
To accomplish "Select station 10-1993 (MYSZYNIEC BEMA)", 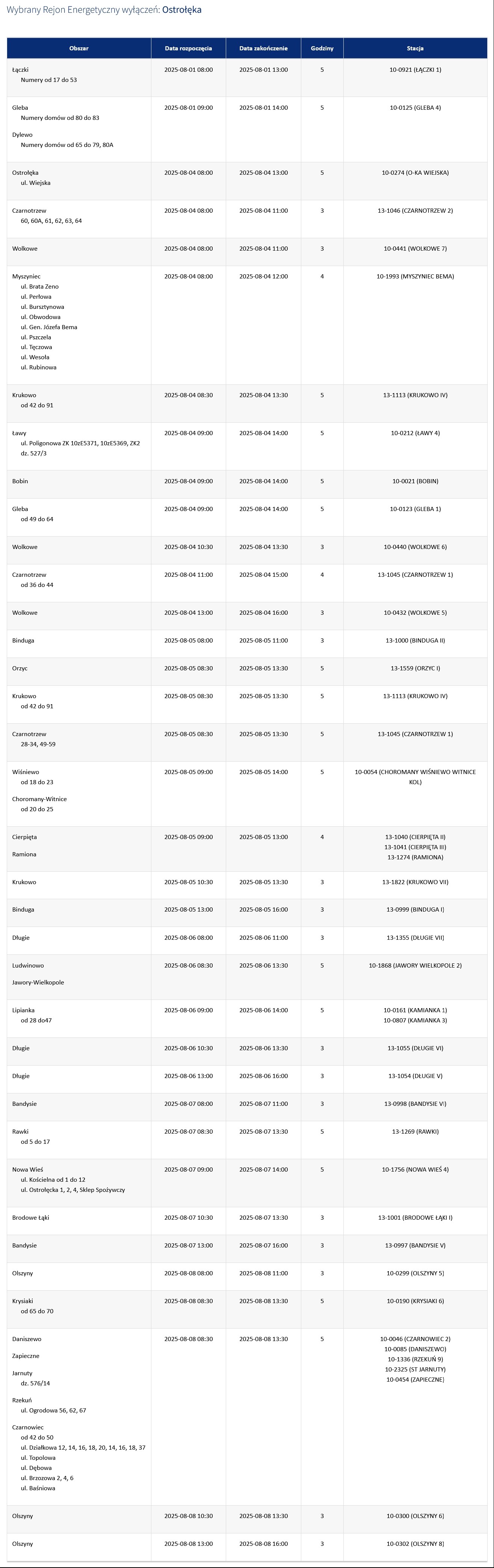I will pos(415,276).
